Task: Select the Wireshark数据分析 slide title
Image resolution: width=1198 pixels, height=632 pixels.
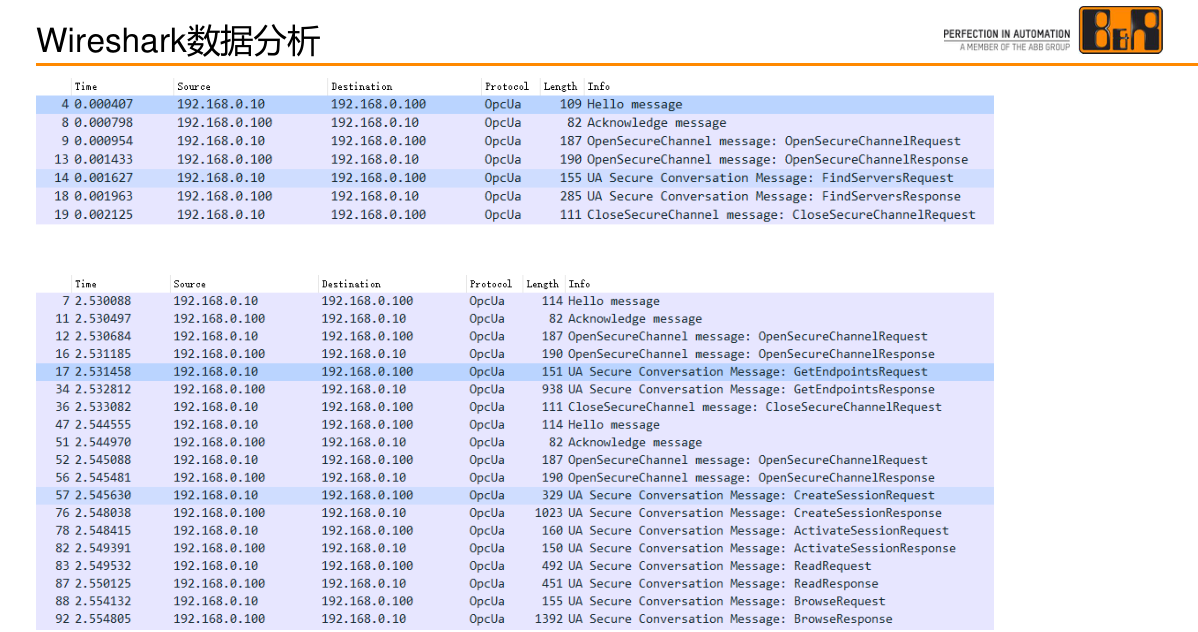Action: (178, 41)
